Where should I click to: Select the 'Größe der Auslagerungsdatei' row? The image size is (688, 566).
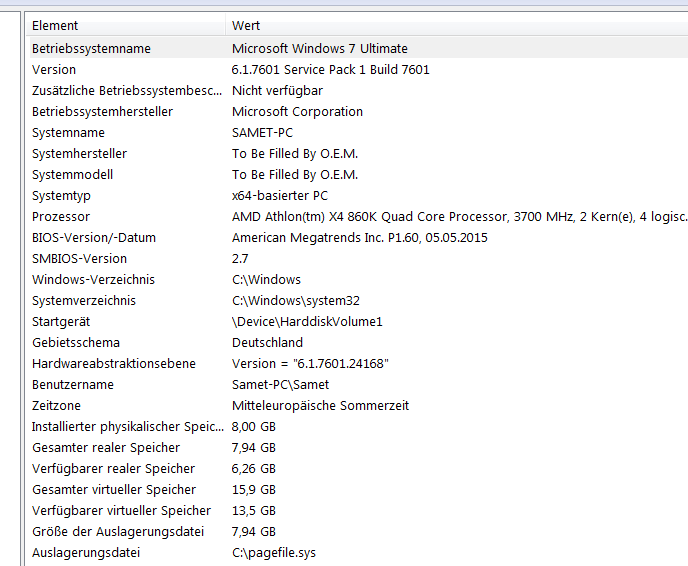click(359, 532)
